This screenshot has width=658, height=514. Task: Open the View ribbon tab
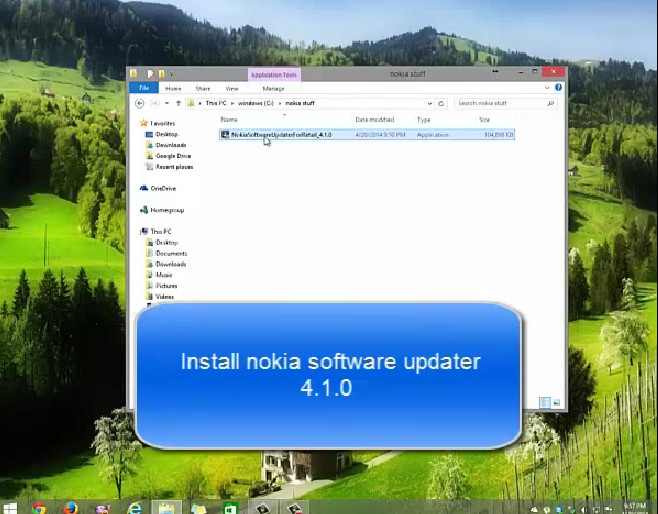click(x=232, y=89)
